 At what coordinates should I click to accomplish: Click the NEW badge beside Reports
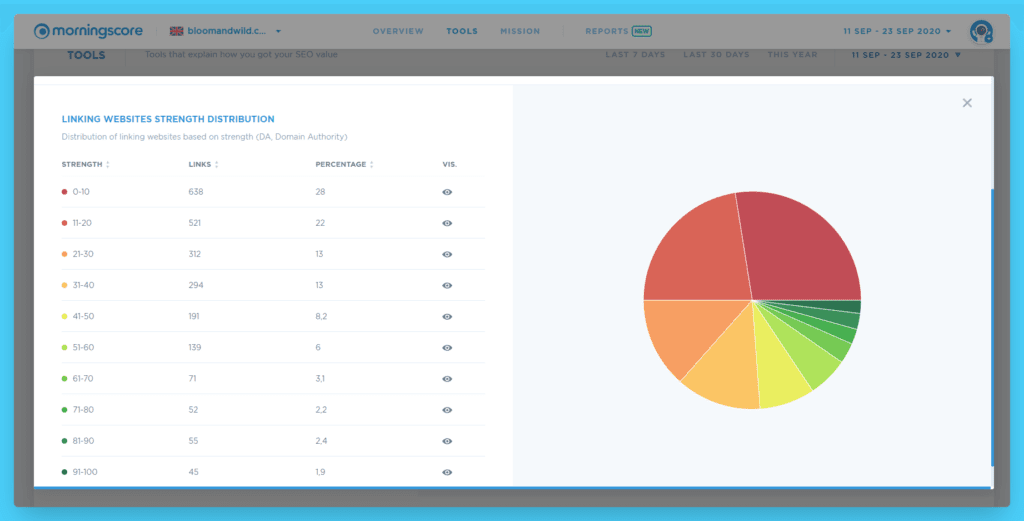(641, 31)
